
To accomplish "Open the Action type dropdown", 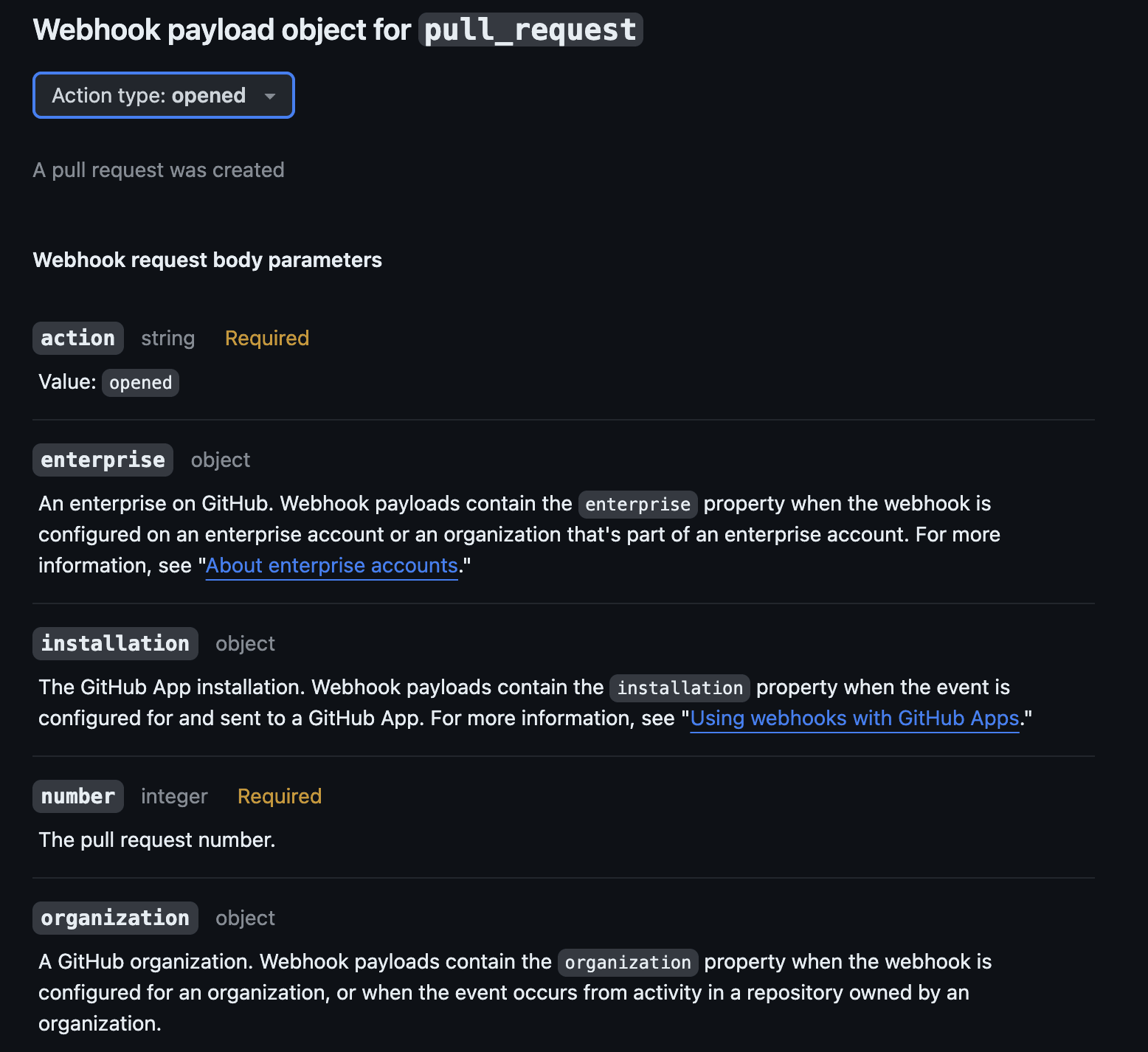I will point(164,95).
